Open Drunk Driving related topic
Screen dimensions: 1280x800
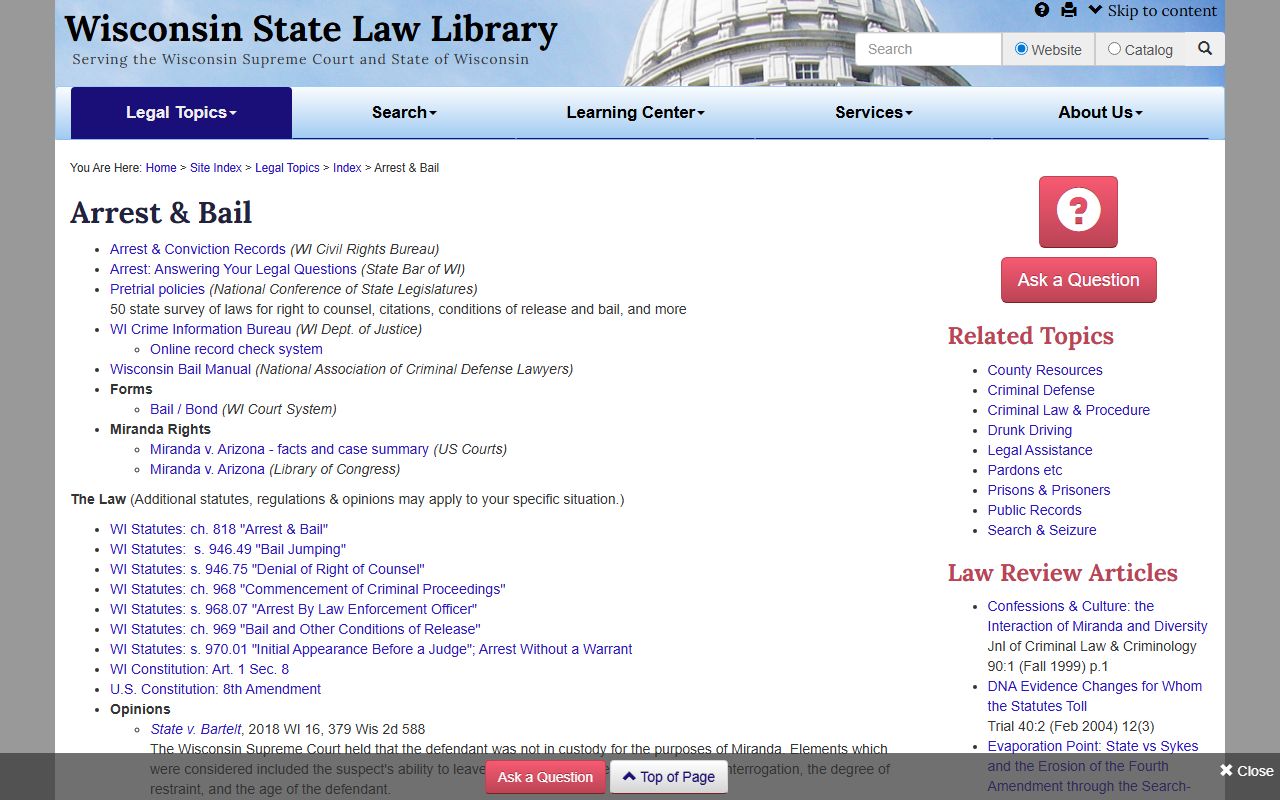coord(1030,430)
